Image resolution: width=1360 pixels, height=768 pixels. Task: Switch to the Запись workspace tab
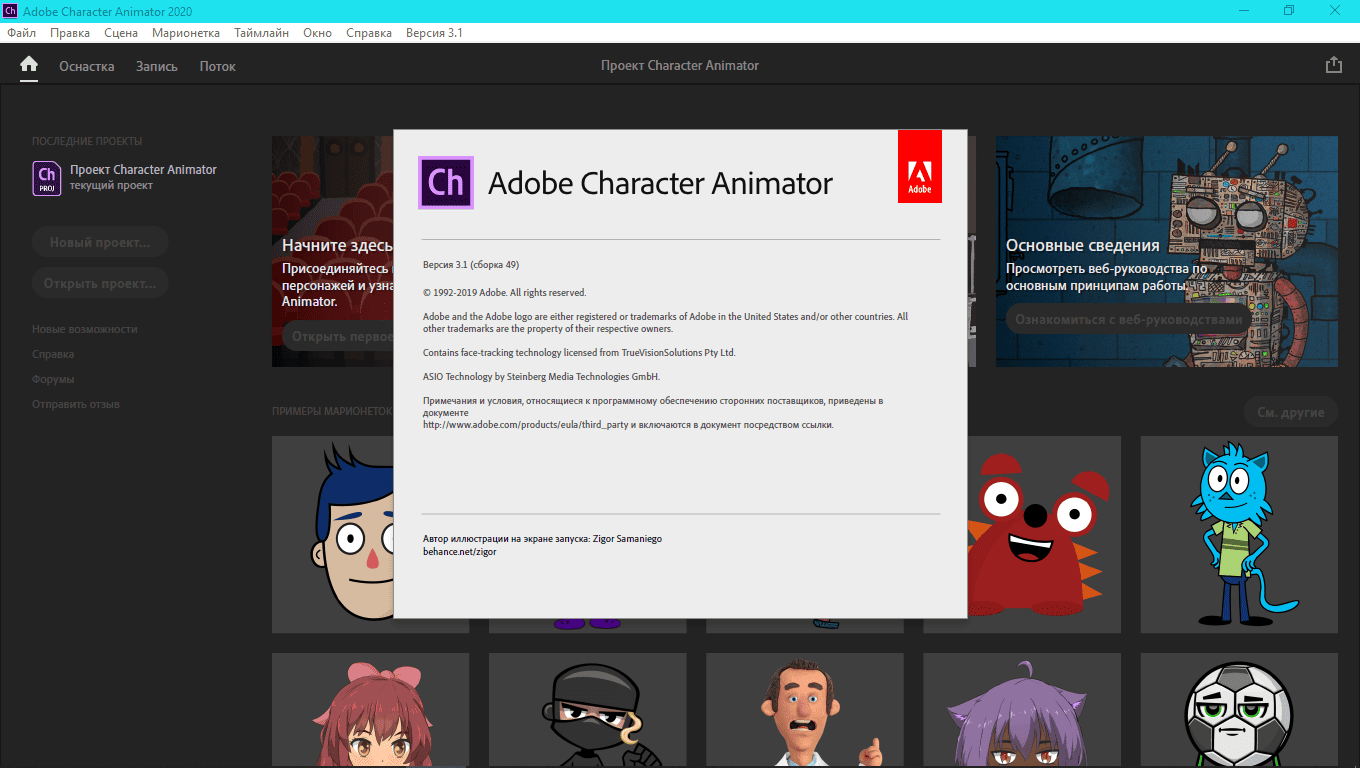pos(157,66)
